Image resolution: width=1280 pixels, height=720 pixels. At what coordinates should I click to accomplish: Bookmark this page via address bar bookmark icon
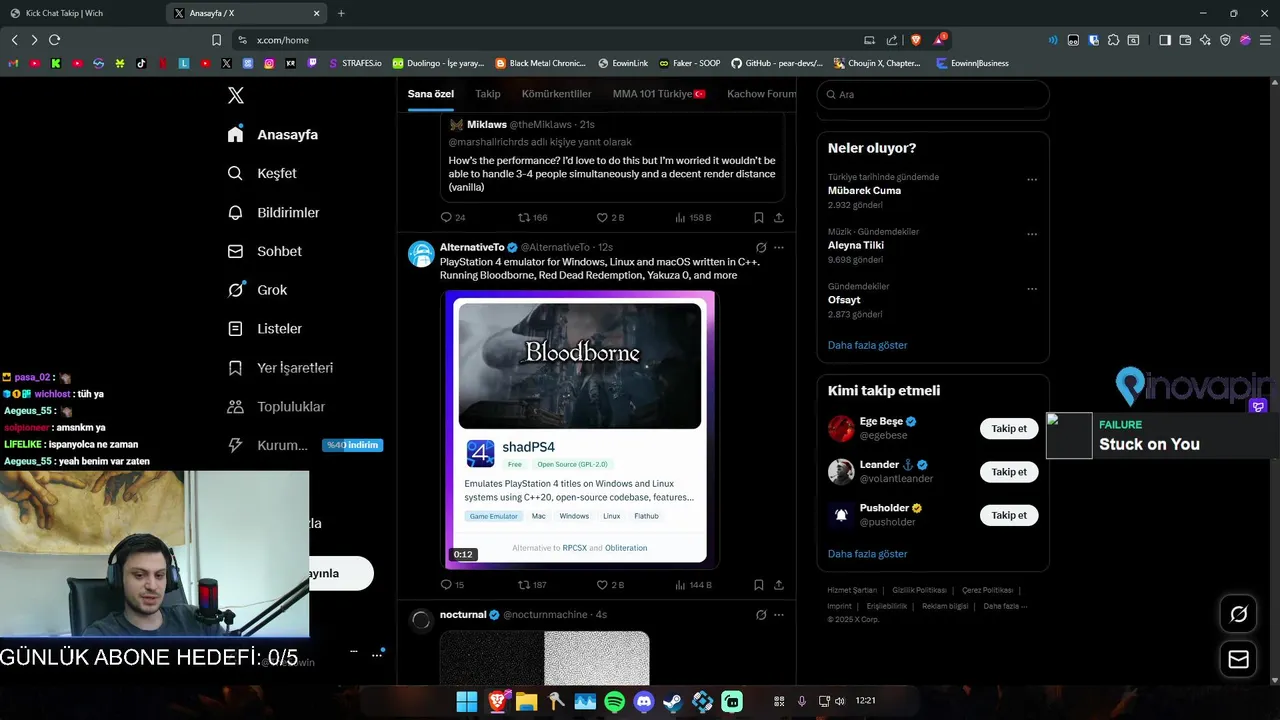[x=216, y=40]
